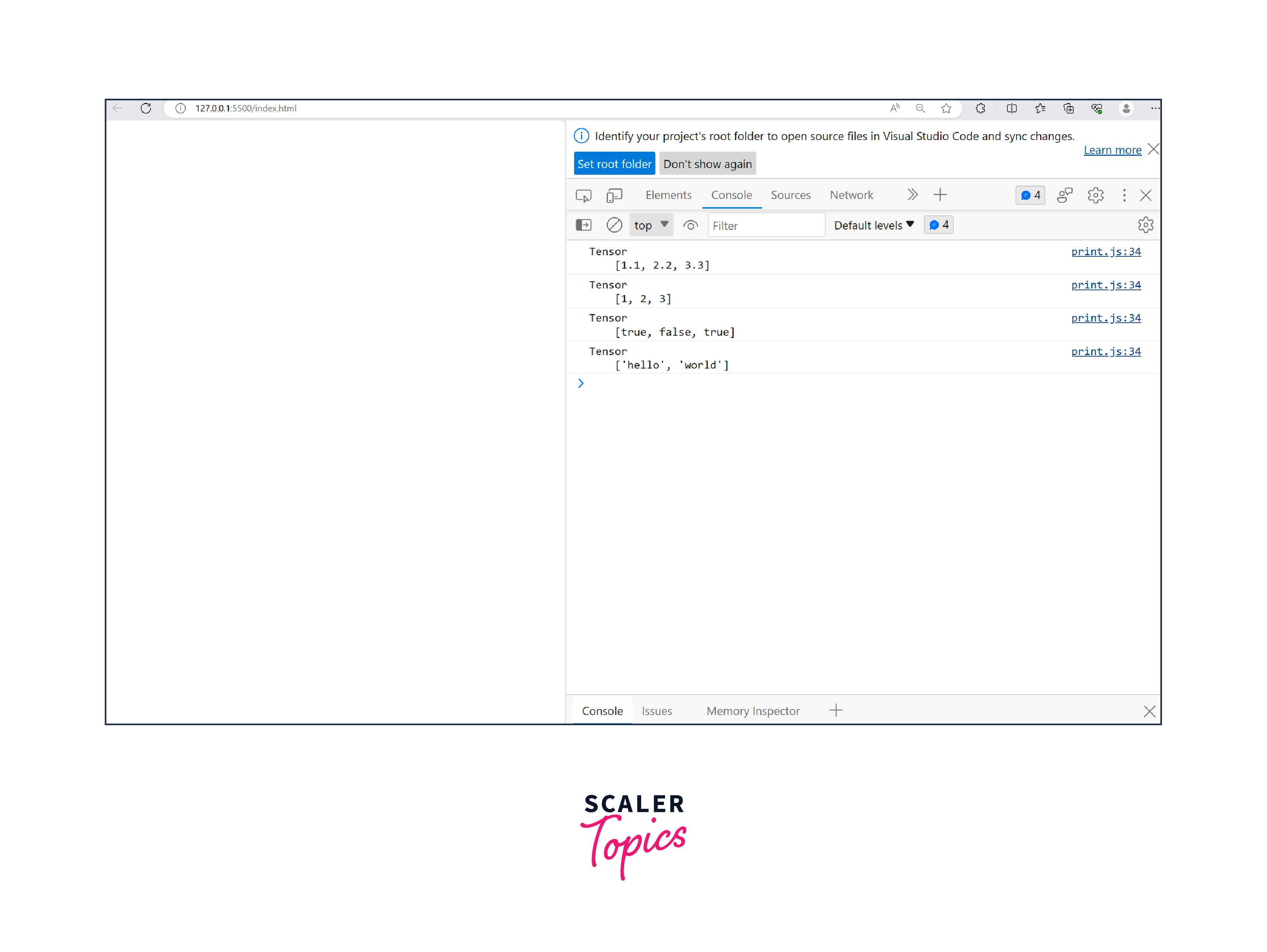Image resolution: width=1267 pixels, height=952 pixels.
Task: Open the Memory Inspector drawer tab
Action: tap(753, 711)
